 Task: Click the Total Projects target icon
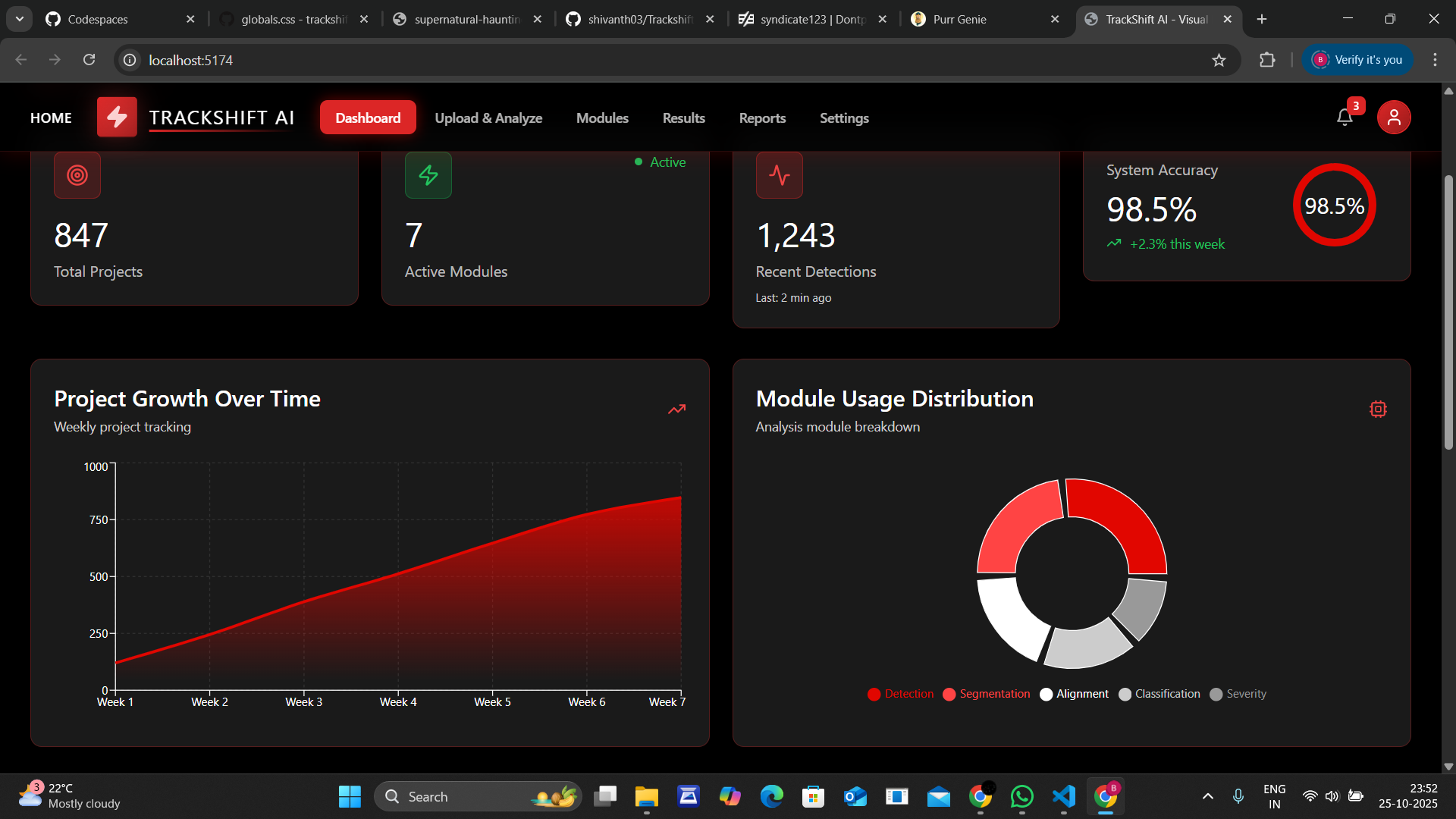click(77, 175)
